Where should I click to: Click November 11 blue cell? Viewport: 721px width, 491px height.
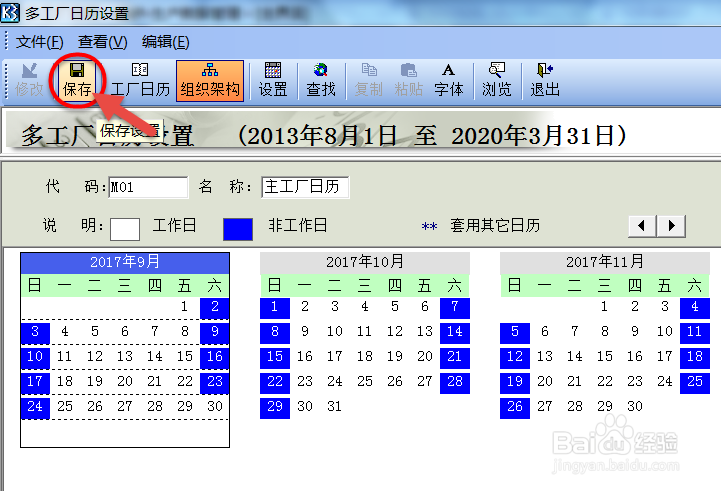click(695, 332)
